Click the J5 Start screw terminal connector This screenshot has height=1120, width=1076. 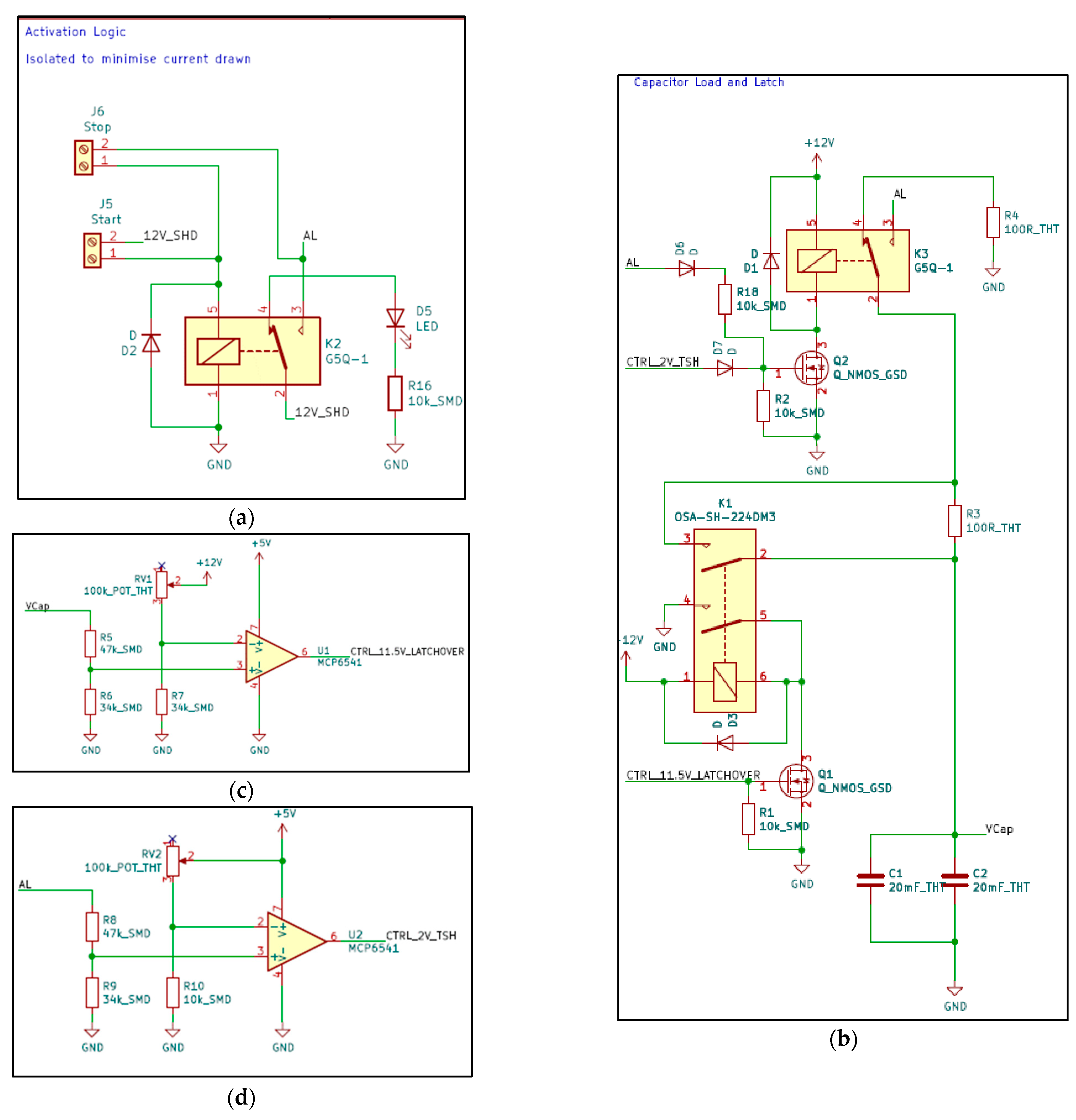(x=92, y=250)
